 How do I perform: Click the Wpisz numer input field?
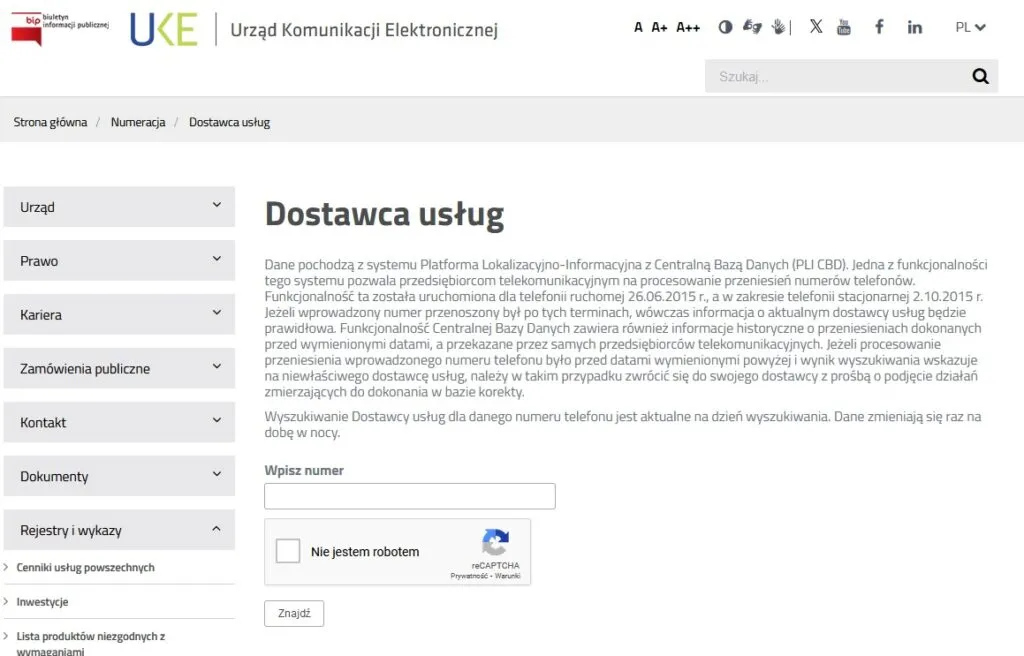click(x=410, y=497)
